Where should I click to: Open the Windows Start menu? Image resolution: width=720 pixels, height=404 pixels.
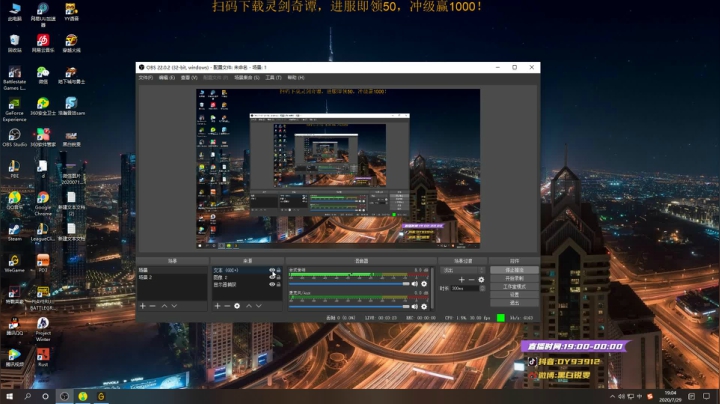[9, 396]
